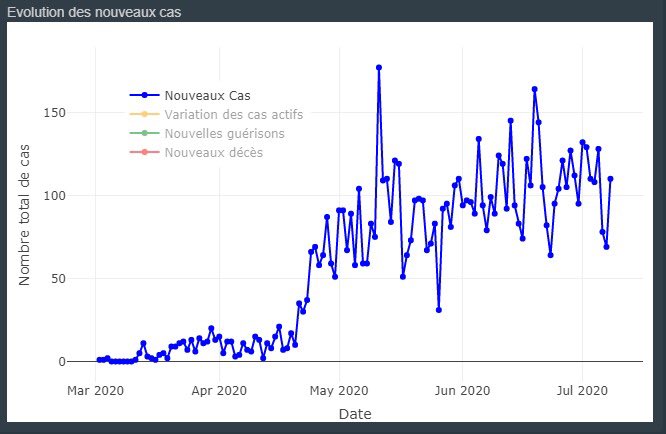Click the Jun 2020 x-axis label
The height and width of the screenshot is (434, 666).
click(x=462, y=391)
